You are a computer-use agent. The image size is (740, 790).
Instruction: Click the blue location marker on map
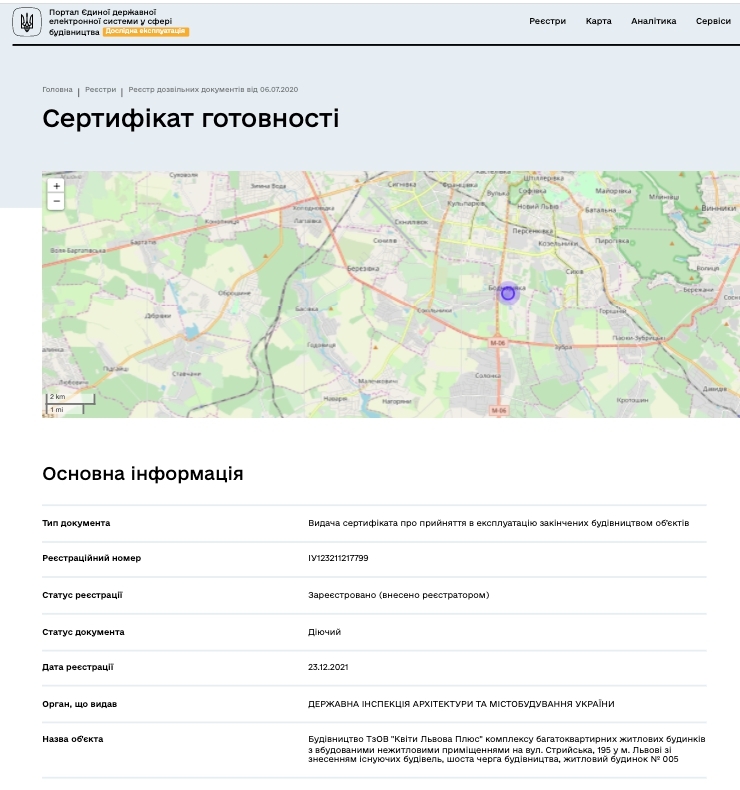pyautogui.click(x=507, y=293)
